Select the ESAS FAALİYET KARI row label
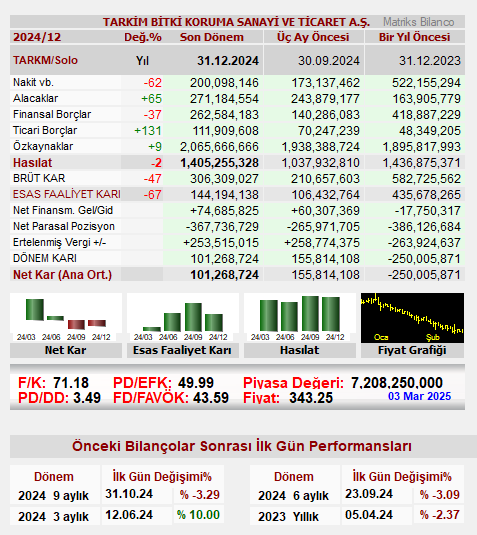The image size is (477, 535). 67,194
